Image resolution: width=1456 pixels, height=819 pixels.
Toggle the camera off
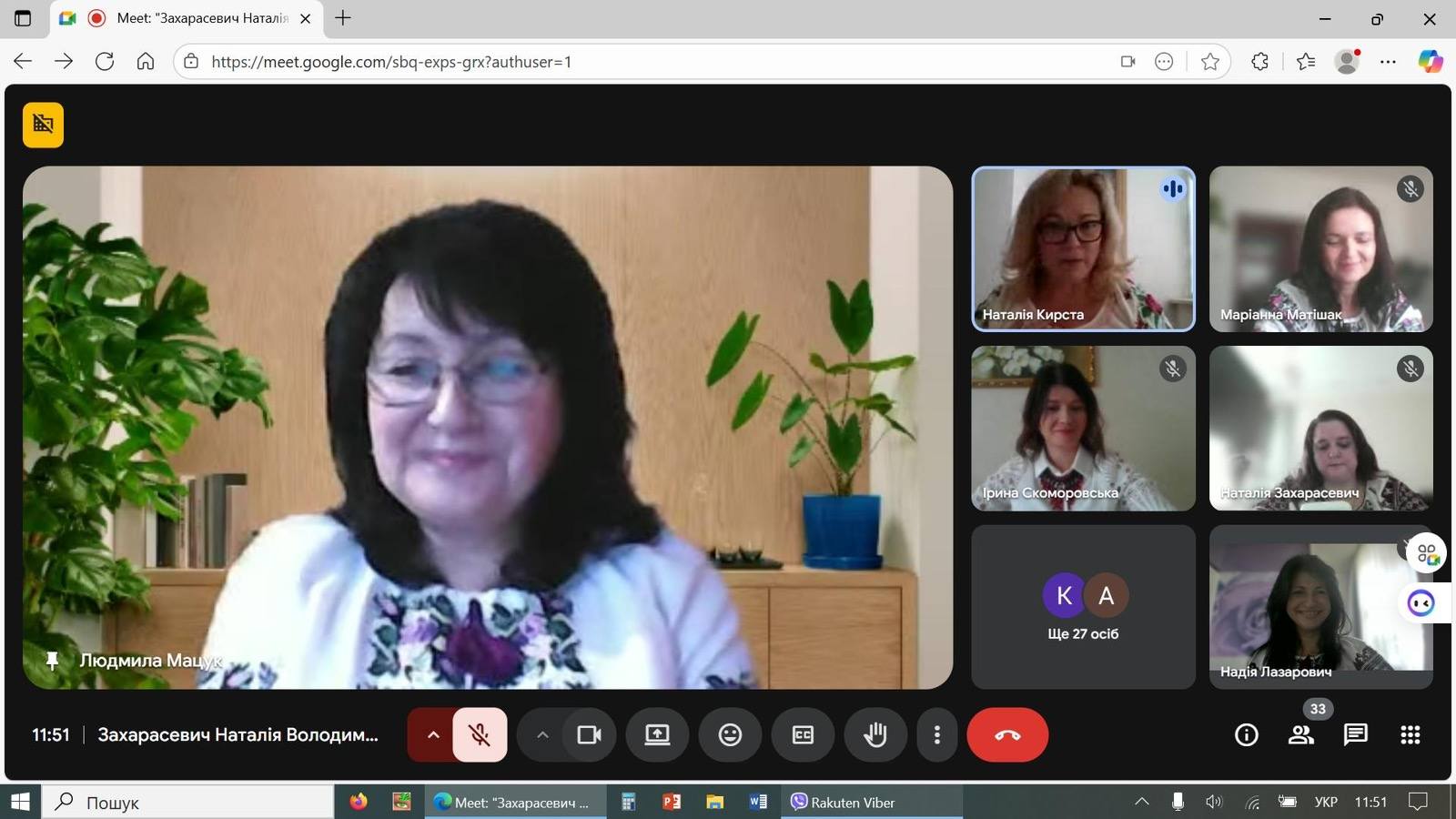(x=589, y=734)
